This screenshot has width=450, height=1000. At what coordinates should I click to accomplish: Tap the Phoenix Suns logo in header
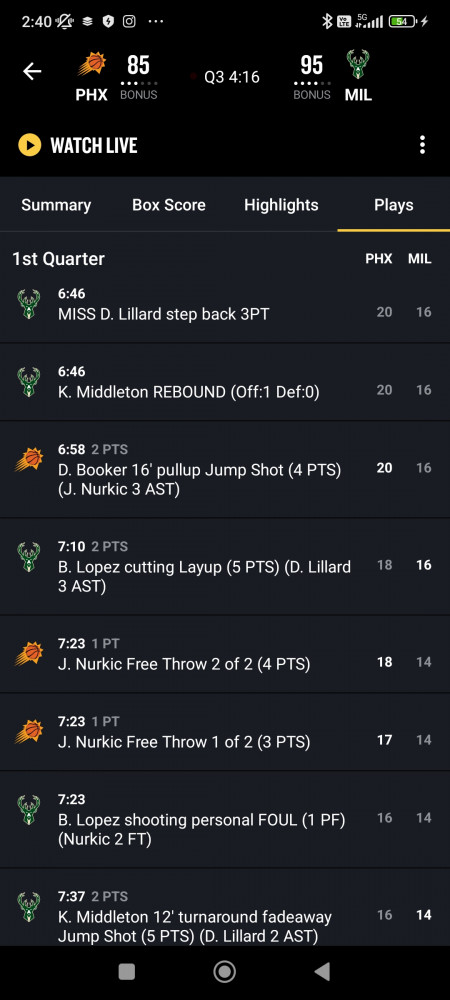tap(92, 64)
